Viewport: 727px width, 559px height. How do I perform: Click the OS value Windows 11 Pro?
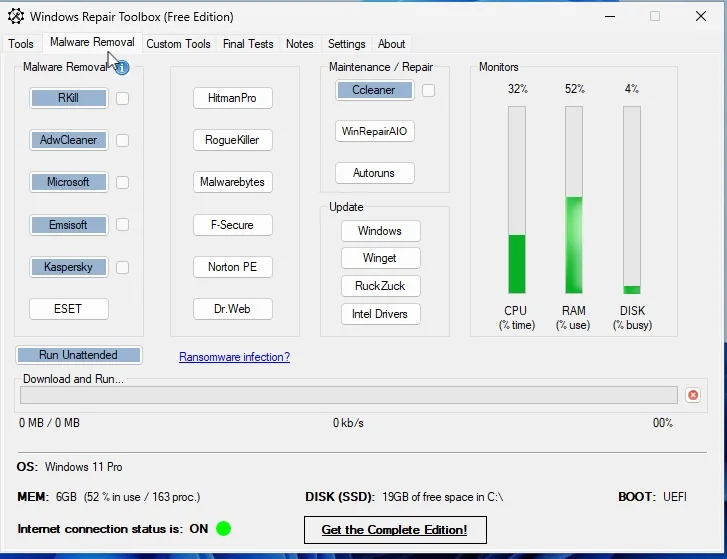(83, 467)
